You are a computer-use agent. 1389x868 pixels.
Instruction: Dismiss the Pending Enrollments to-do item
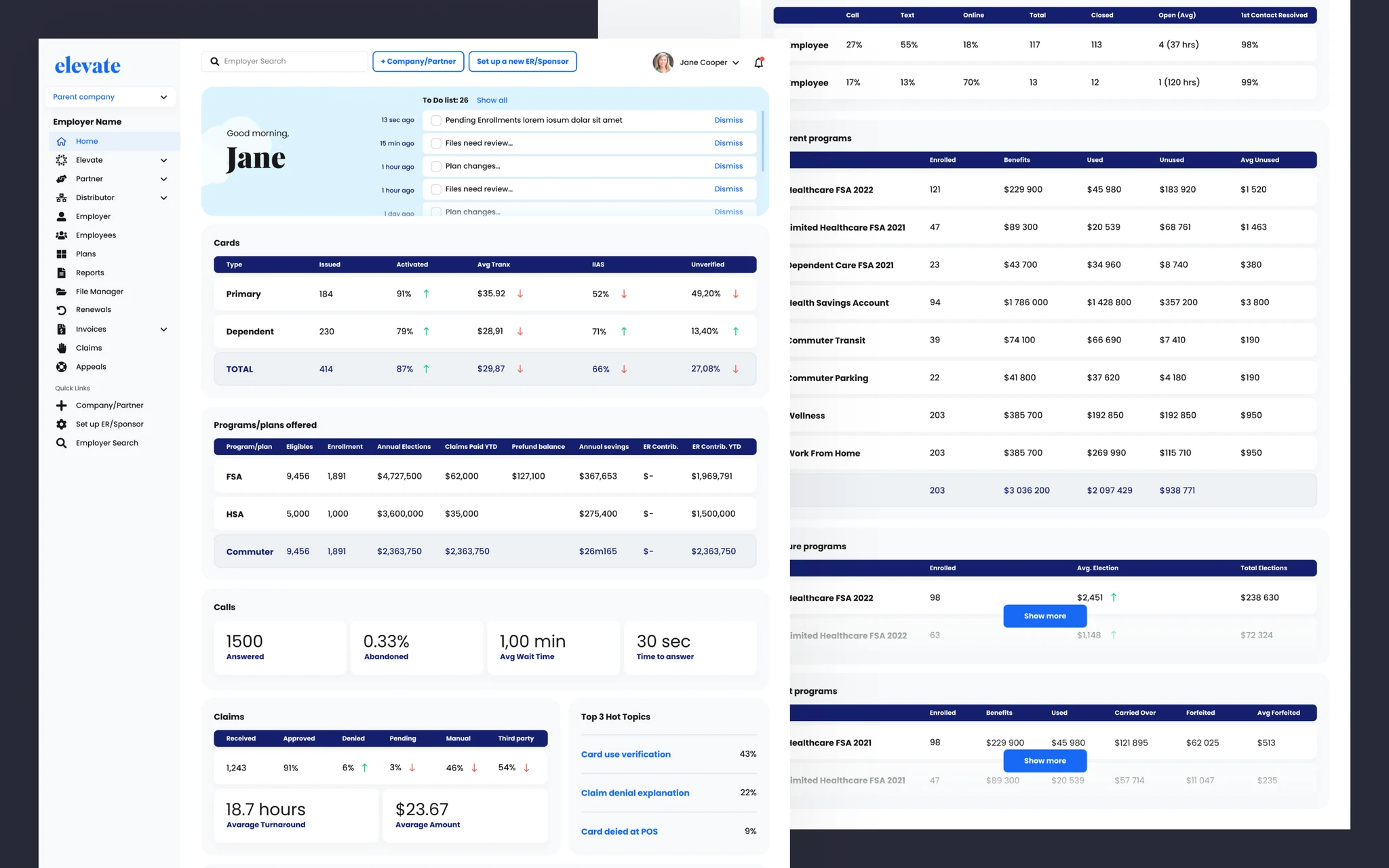coord(728,120)
